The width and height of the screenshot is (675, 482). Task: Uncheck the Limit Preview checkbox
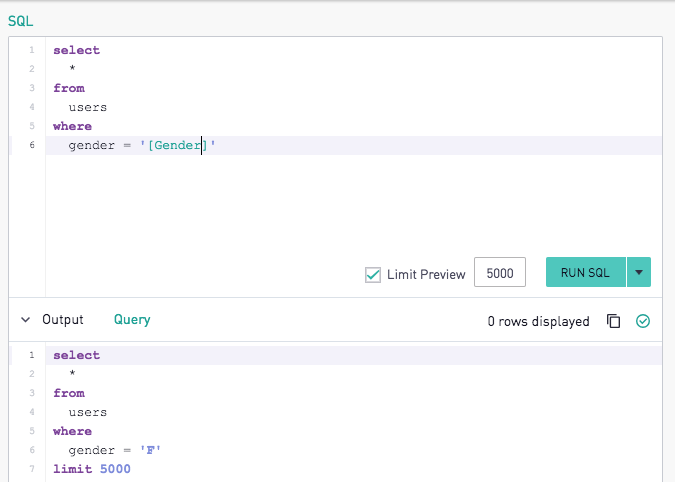(373, 275)
